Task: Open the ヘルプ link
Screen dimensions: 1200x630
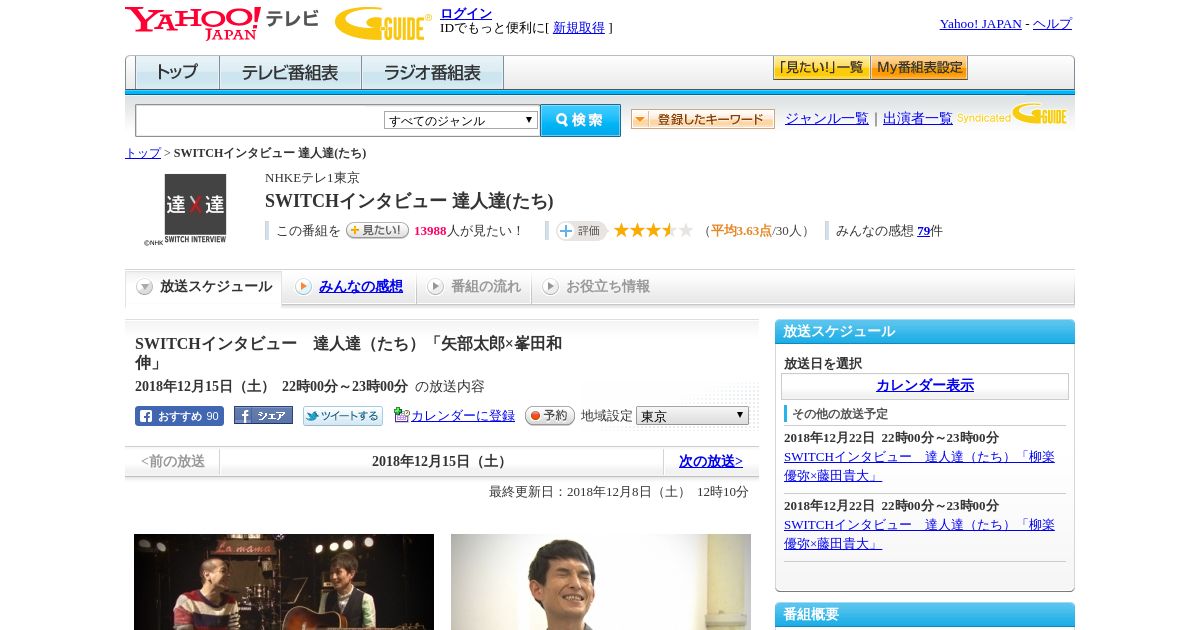Action: tap(1052, 24)
